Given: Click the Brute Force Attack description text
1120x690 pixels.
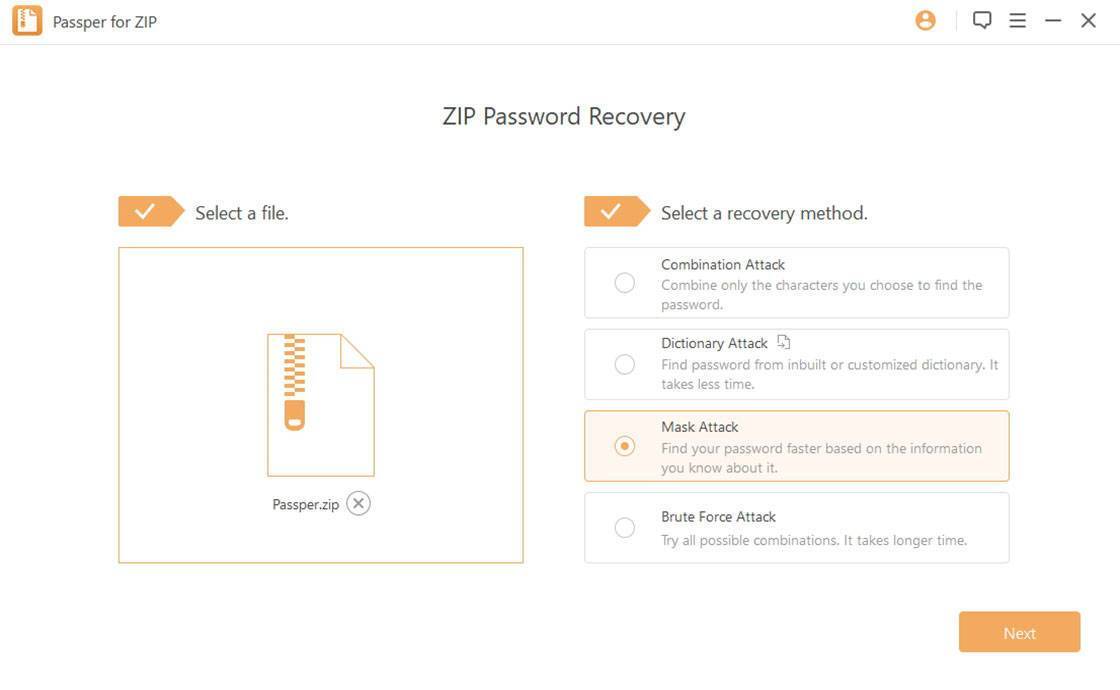Looking at the screenshot, I should pyautogui.click(x=814, y=541).
